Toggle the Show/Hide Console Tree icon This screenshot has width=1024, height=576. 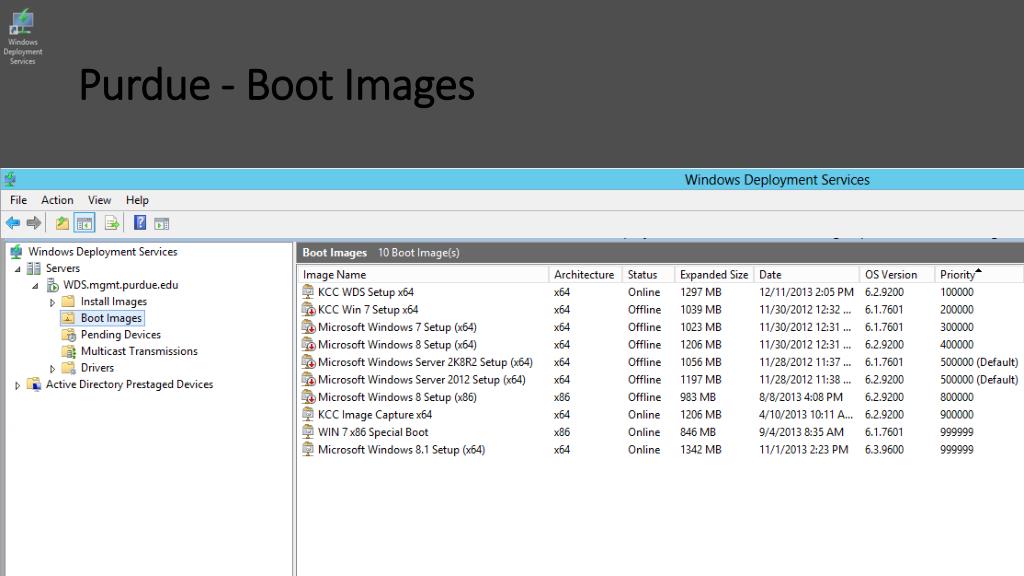click(x=84, y=223)
